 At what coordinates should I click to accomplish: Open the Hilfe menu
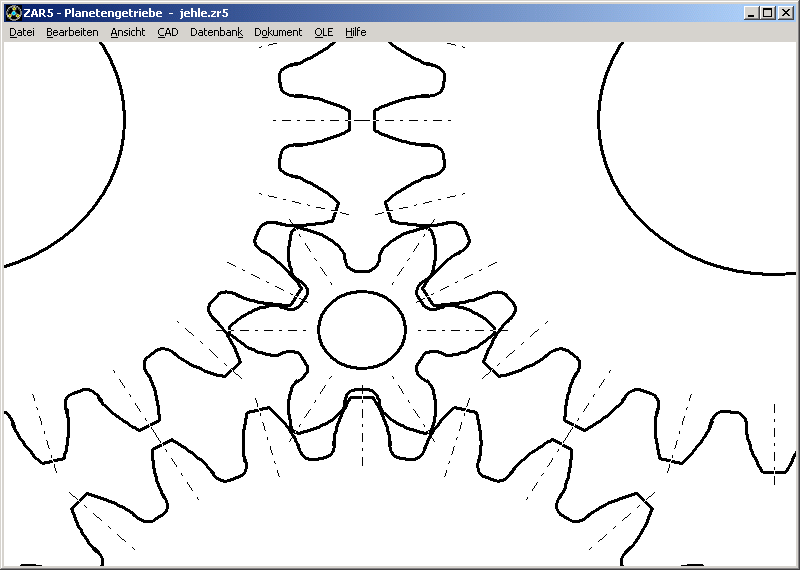356,32
